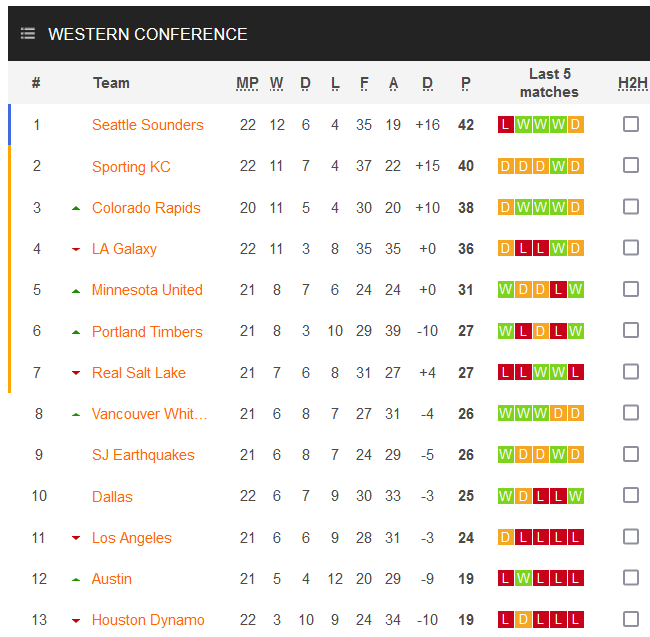The width and height of the screenshot is (650, 637).
Task: Click Minnesota United last form badge W
Action: click(575, 290)
